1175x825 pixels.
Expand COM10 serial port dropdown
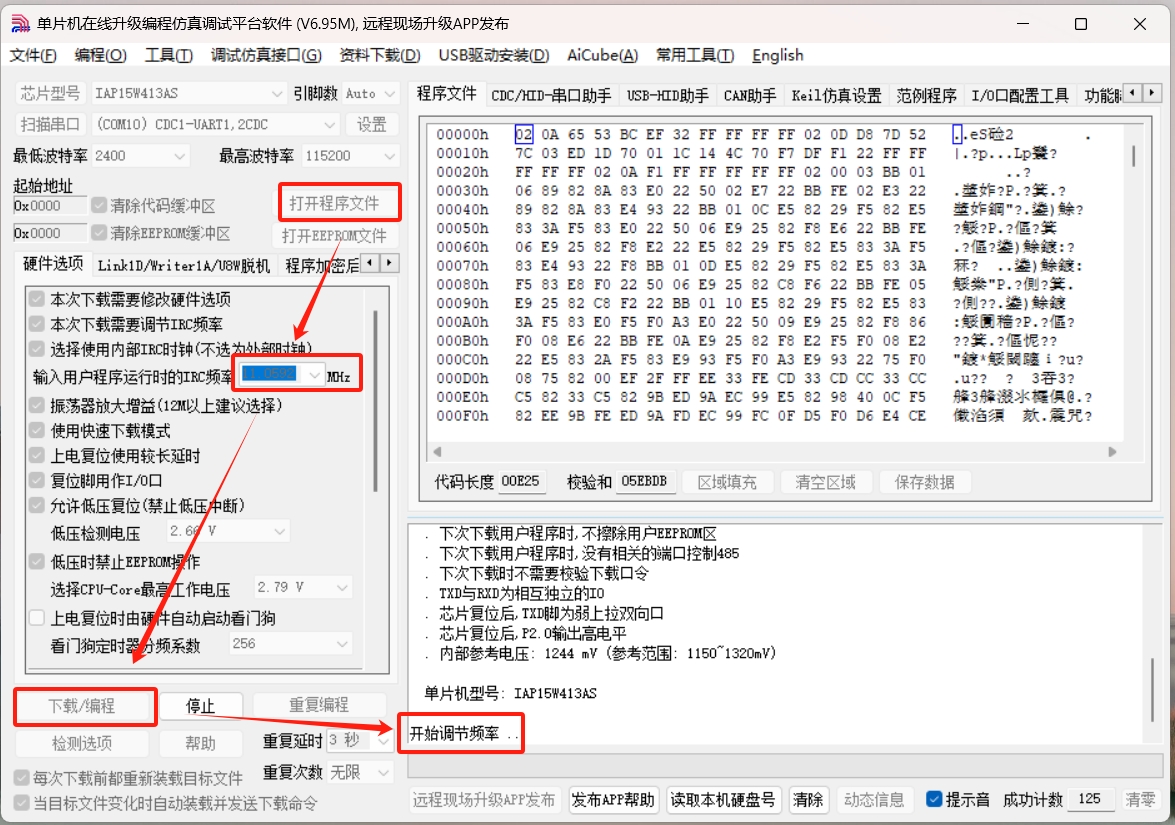coord(329,124)
